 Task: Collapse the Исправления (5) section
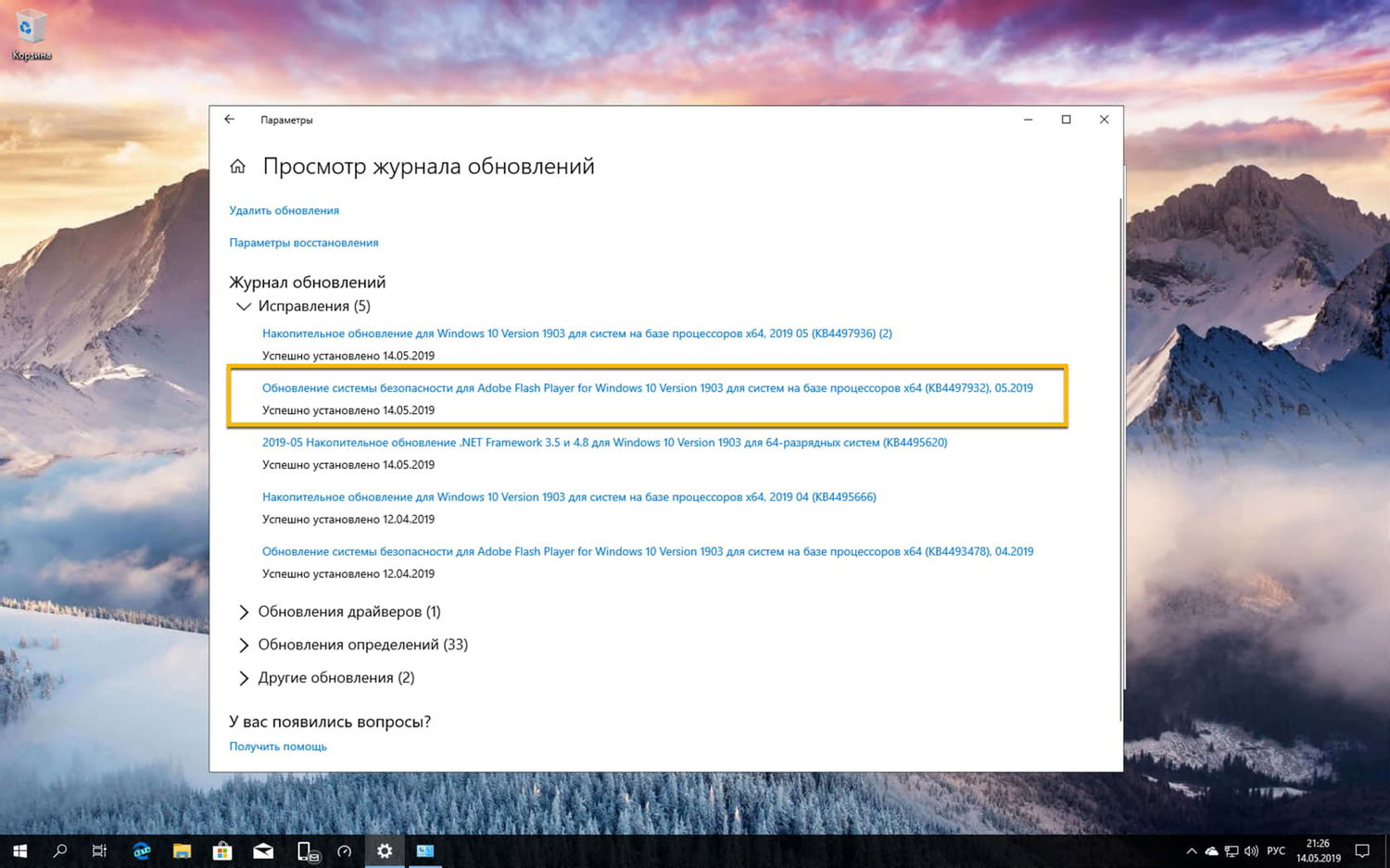coord(244,306)
